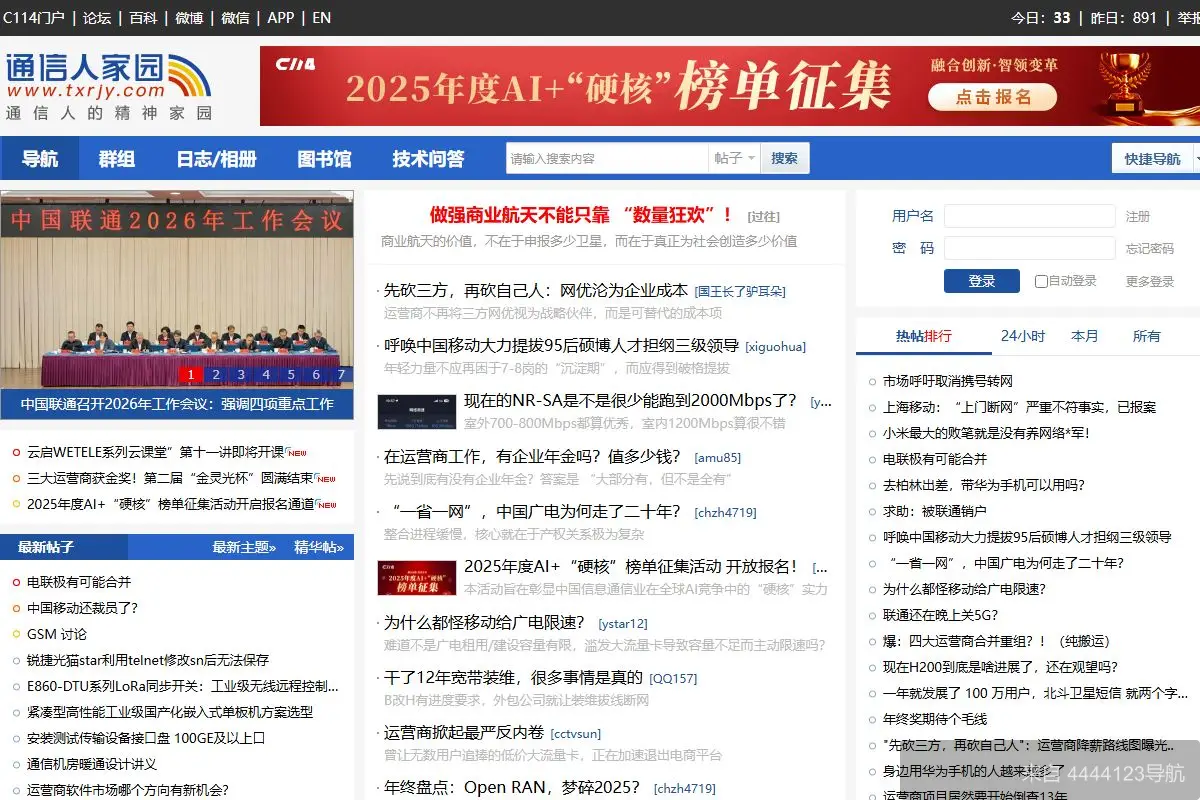The image size is (1200, 800).
Task: Switch to the 所有 tab
Action: click(x=1147, y=336)
